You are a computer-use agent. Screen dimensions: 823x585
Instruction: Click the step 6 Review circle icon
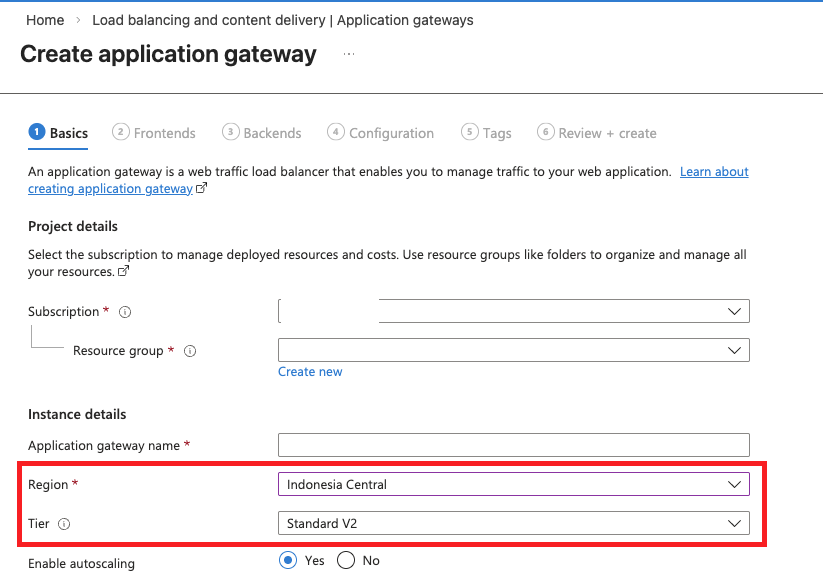(x=545, y=132)
